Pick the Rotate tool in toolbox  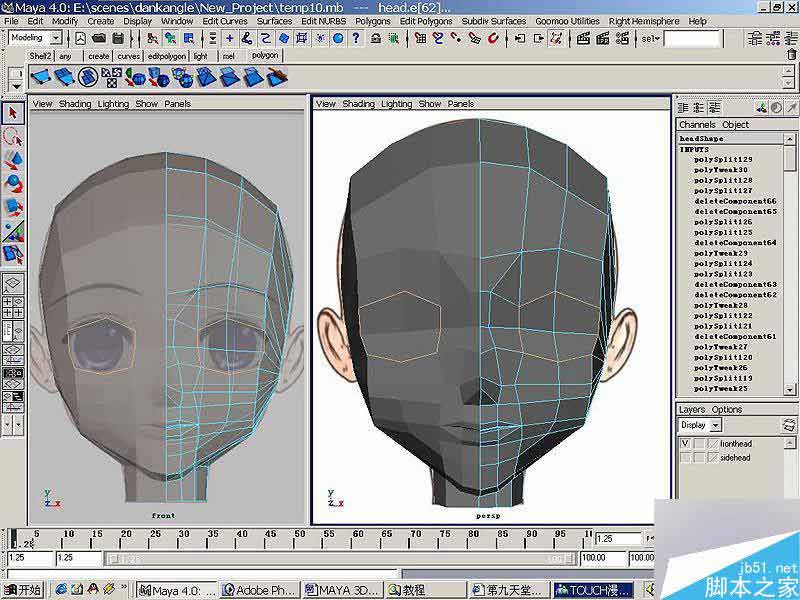pos(13,183)
